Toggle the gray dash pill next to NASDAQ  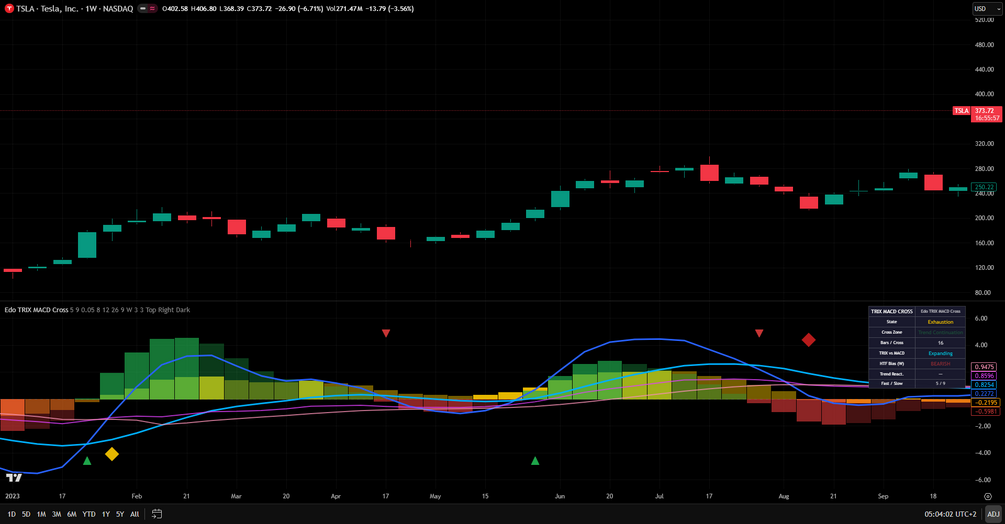point(143,9)
